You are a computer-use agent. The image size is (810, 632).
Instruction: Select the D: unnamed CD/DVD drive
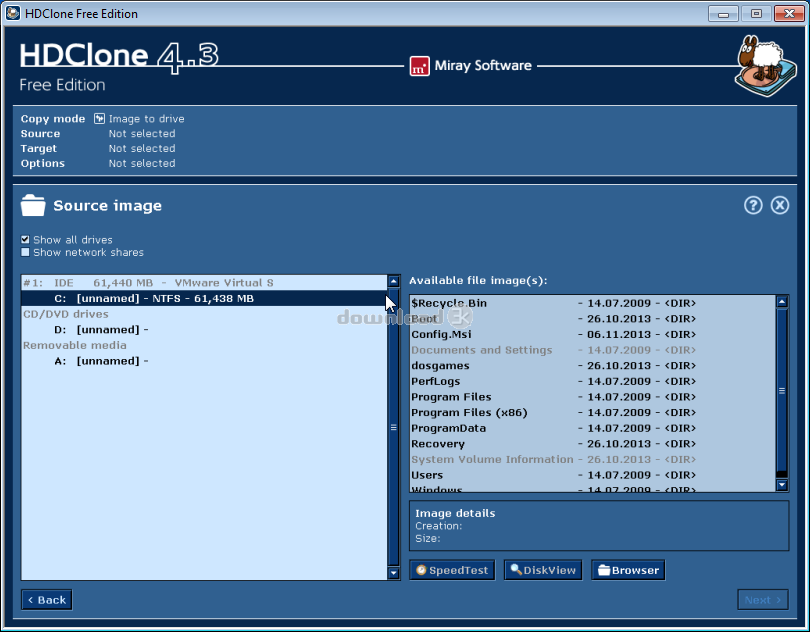(x=204, y=330)
